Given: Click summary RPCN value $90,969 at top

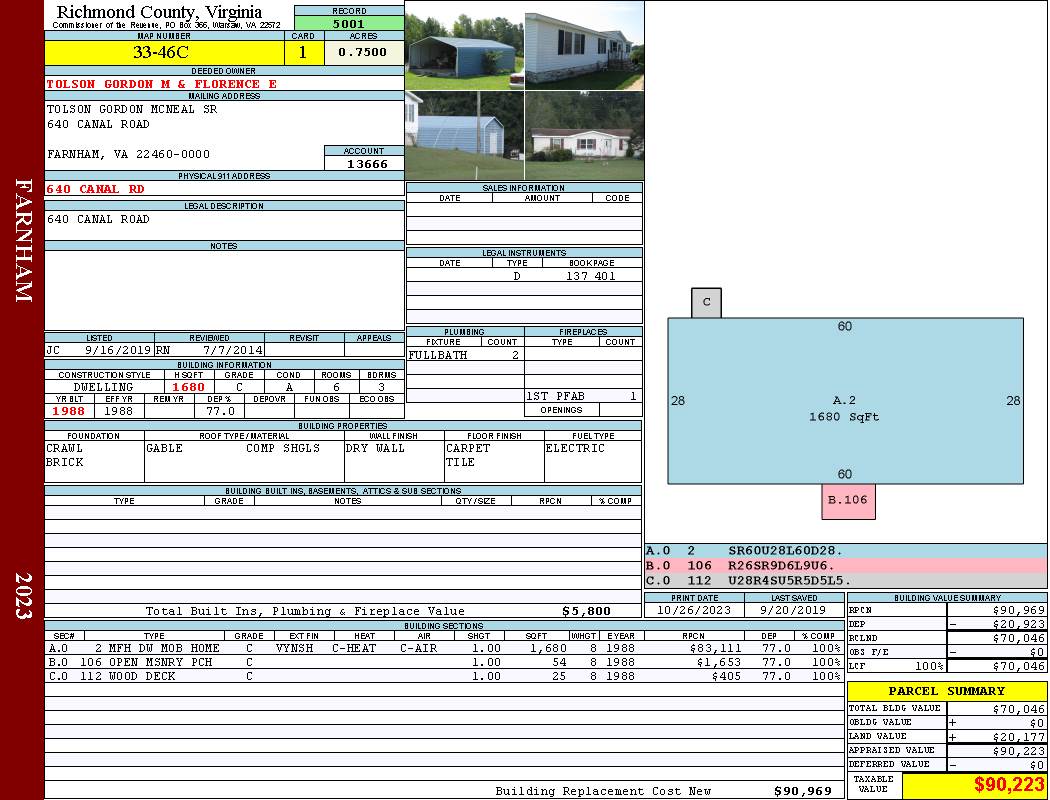Looking at the screenshot, I should point(1019,610).
